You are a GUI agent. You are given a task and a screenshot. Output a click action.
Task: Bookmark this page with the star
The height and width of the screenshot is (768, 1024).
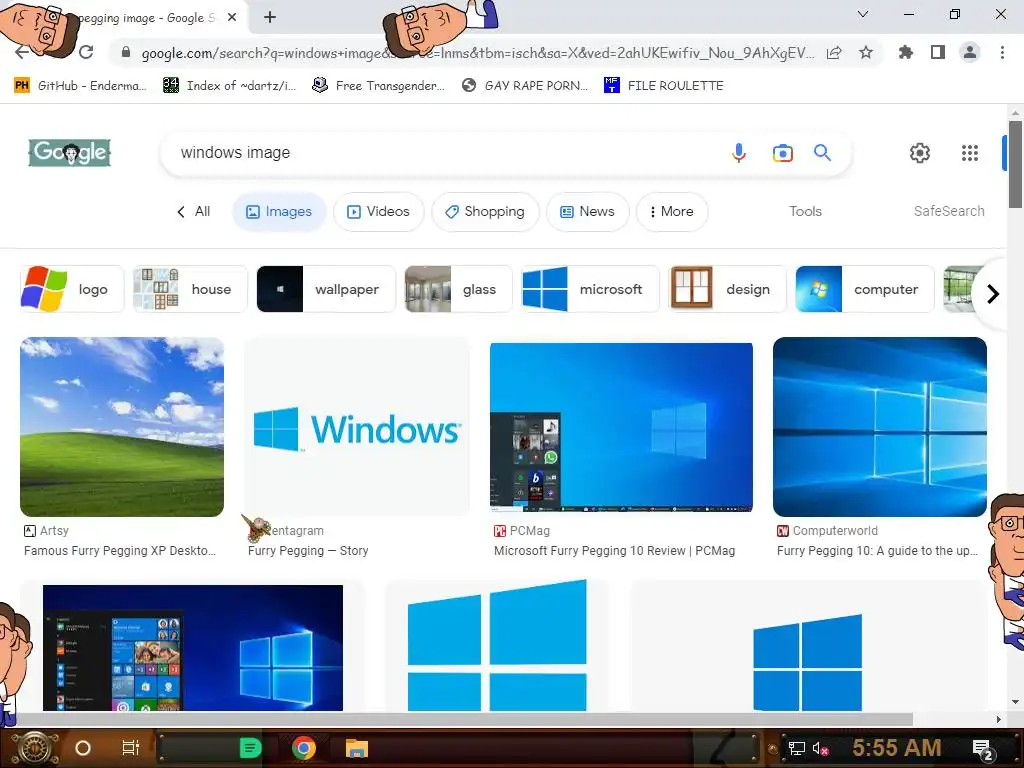click(866, 52)
